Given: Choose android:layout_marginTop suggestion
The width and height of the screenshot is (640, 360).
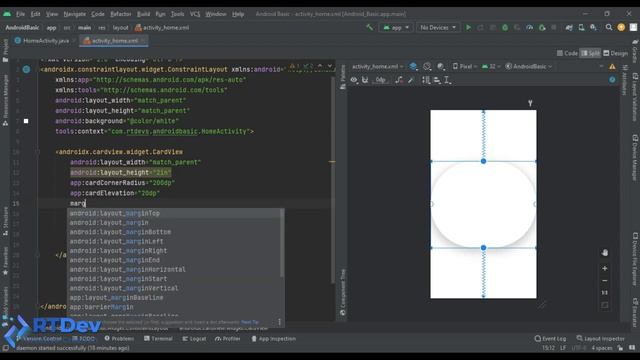Looking at the screenshot, I should (176, 213).
